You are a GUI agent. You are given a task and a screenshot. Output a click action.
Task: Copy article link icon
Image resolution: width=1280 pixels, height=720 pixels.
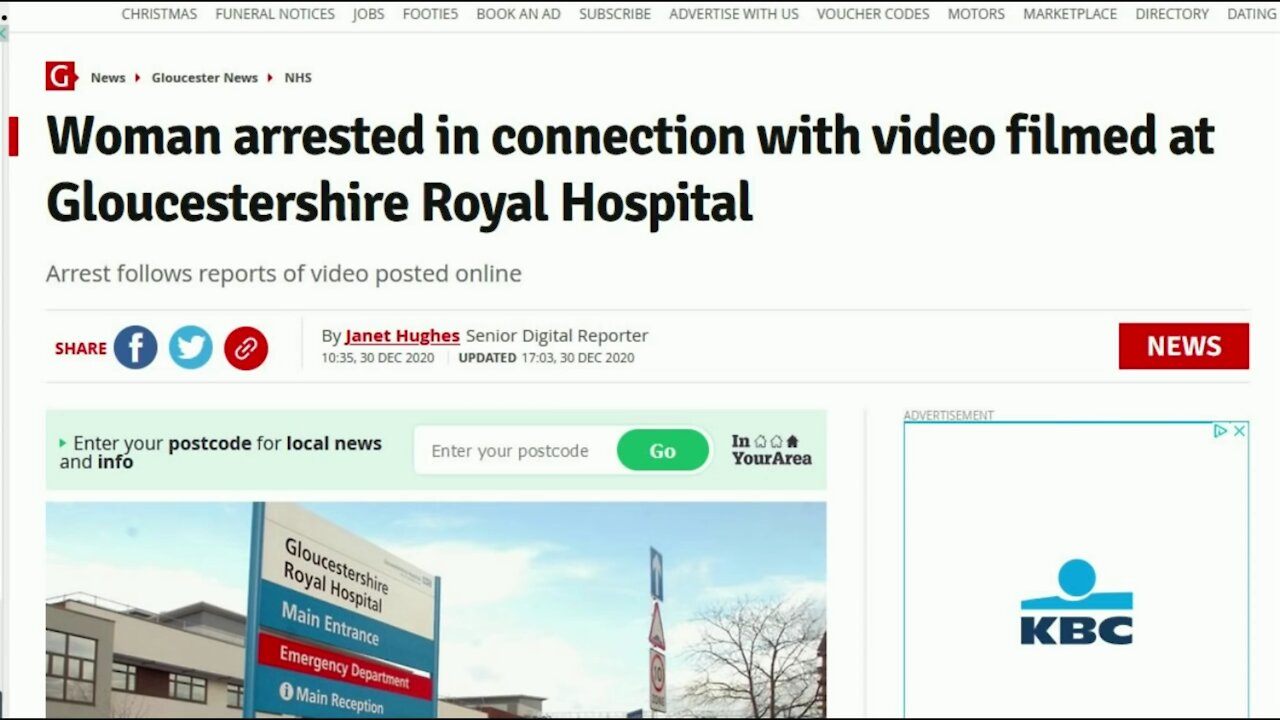246,348
